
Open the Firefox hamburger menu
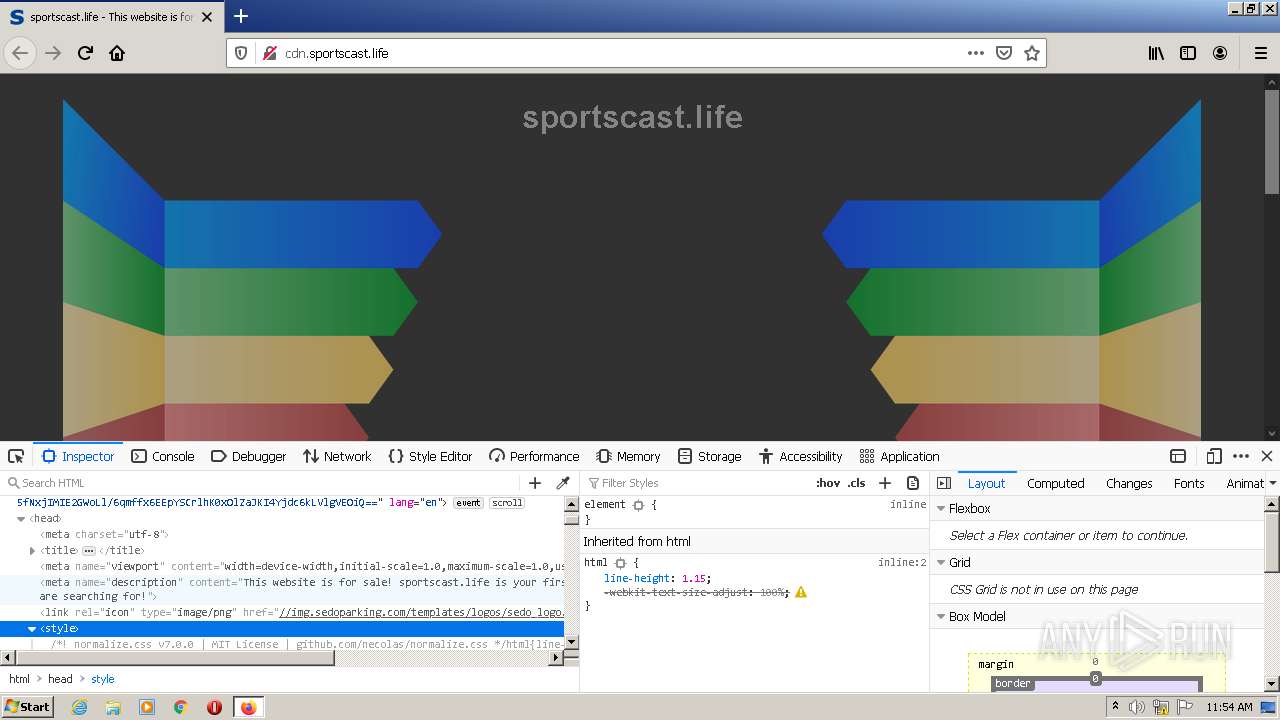(1261, 53)
